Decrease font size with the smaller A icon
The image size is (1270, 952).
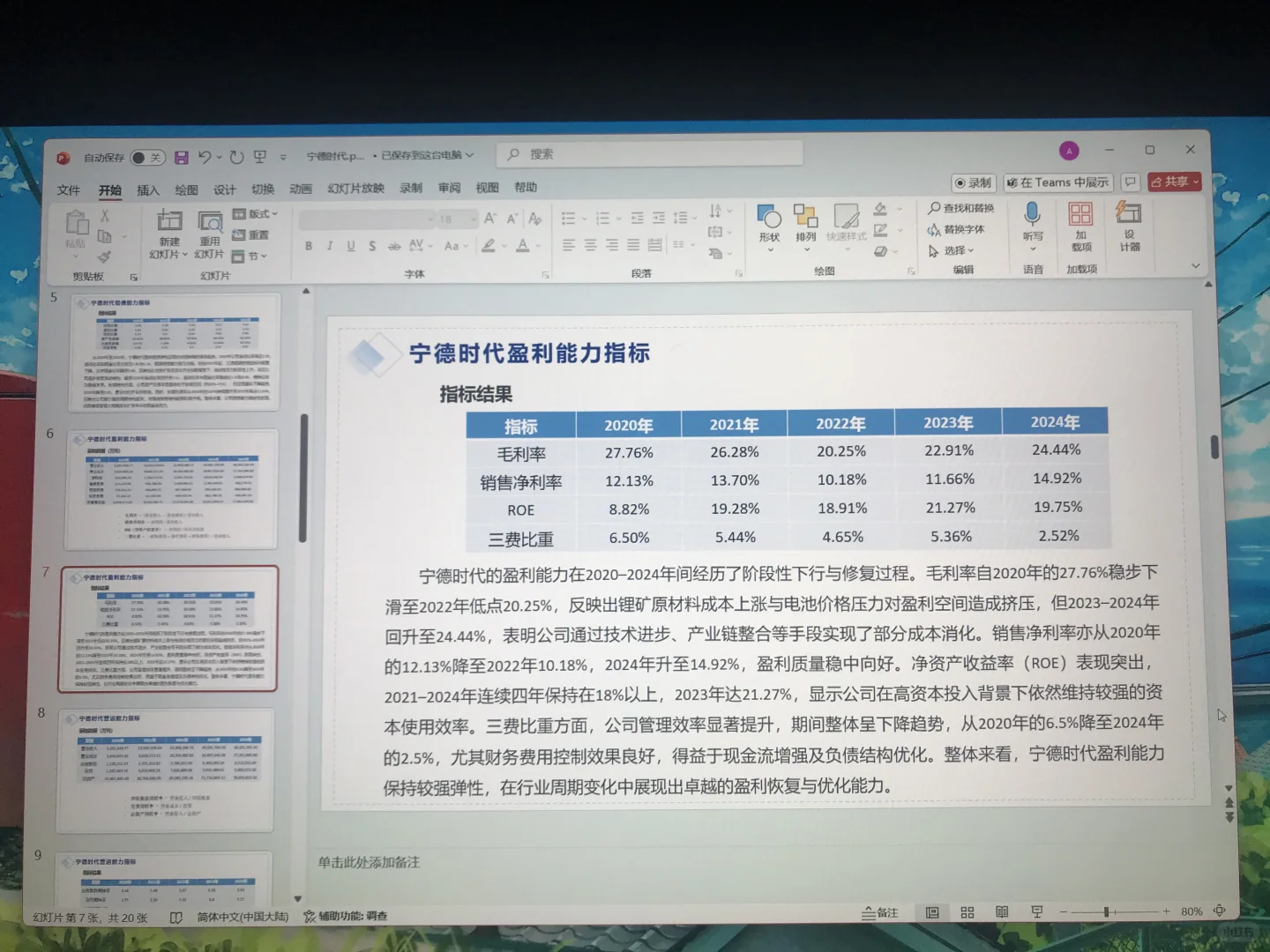[512, 218]
